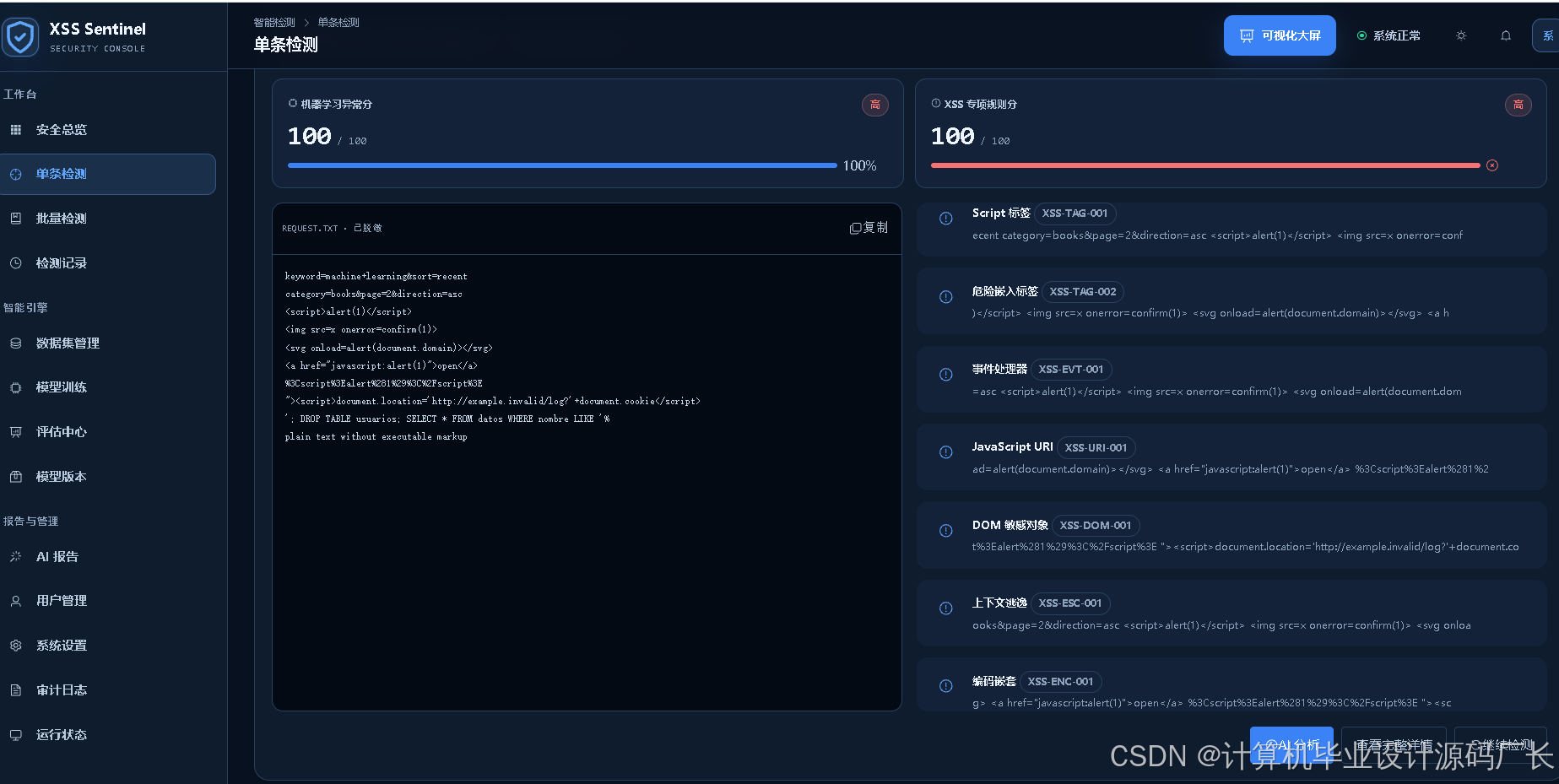1559x784 pixels.
Task: Click the 运行状态 monitor icon
Action: 15,735
